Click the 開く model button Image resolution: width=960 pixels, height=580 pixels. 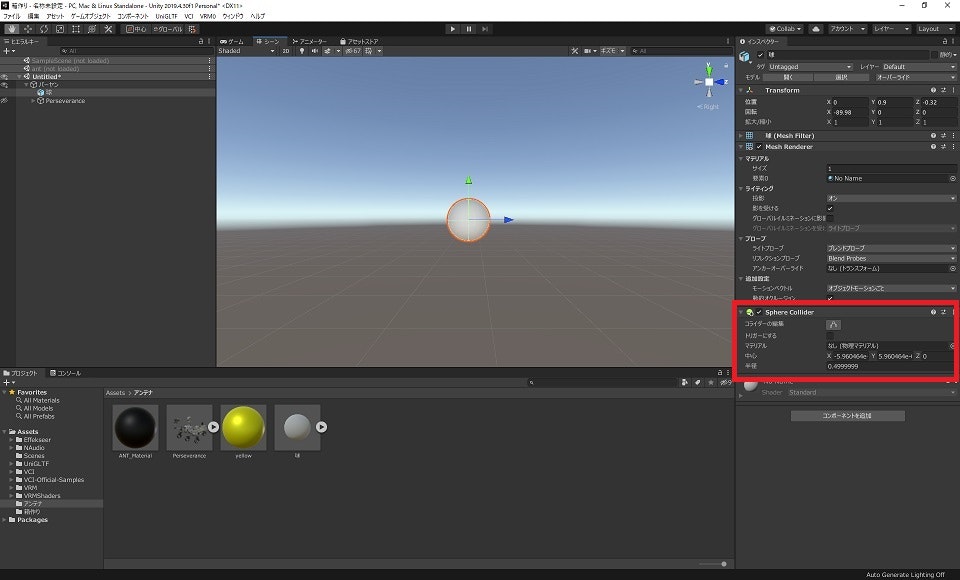787,77
